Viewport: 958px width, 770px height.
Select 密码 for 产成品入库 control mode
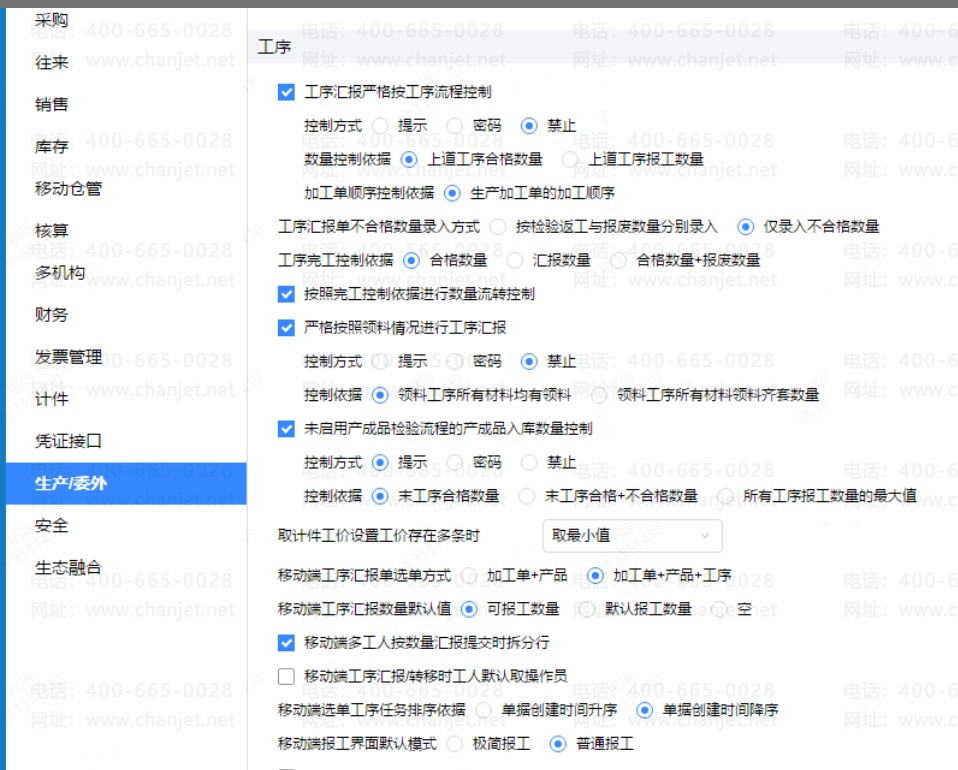pyautogui.click(x=455, y=463)
